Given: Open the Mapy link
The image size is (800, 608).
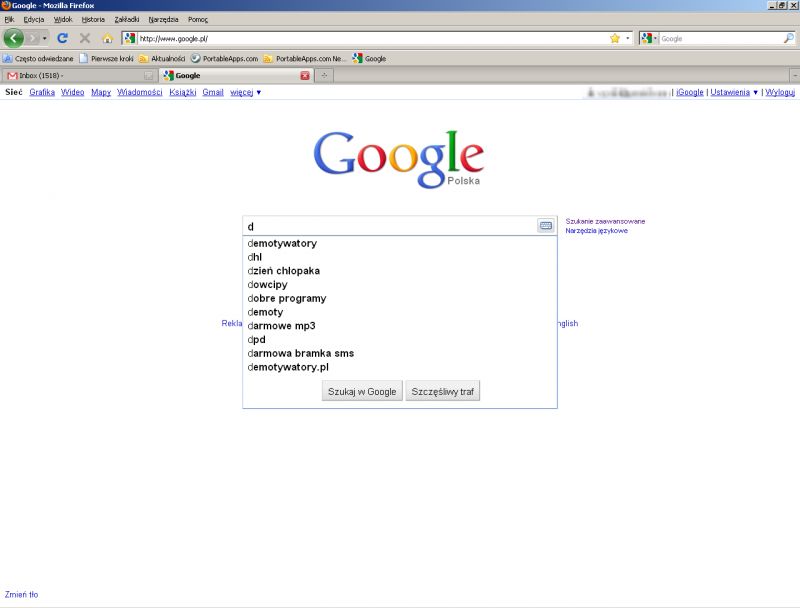Looking at the screenshot, I should (x=101, y=92).
